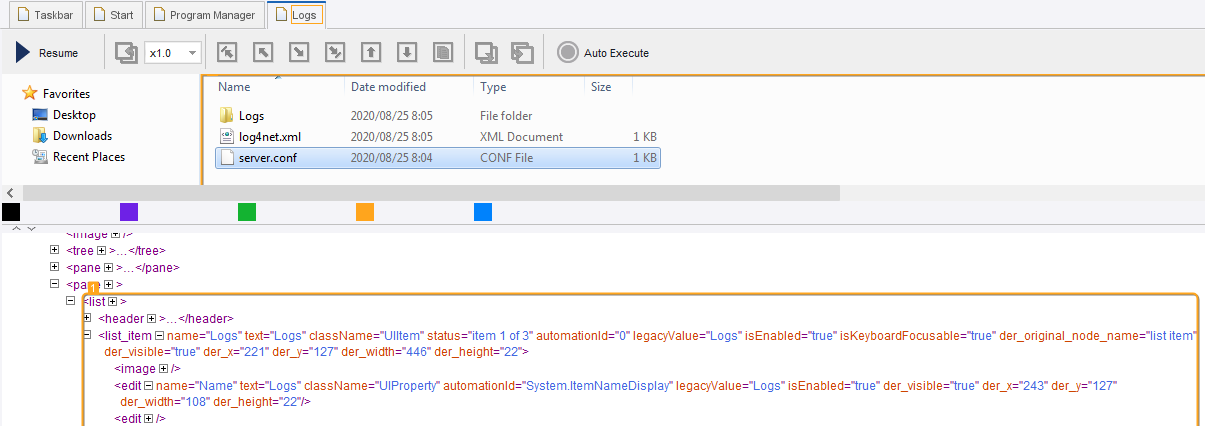Switch to the Program Manager tab

(x=207, y=15)
